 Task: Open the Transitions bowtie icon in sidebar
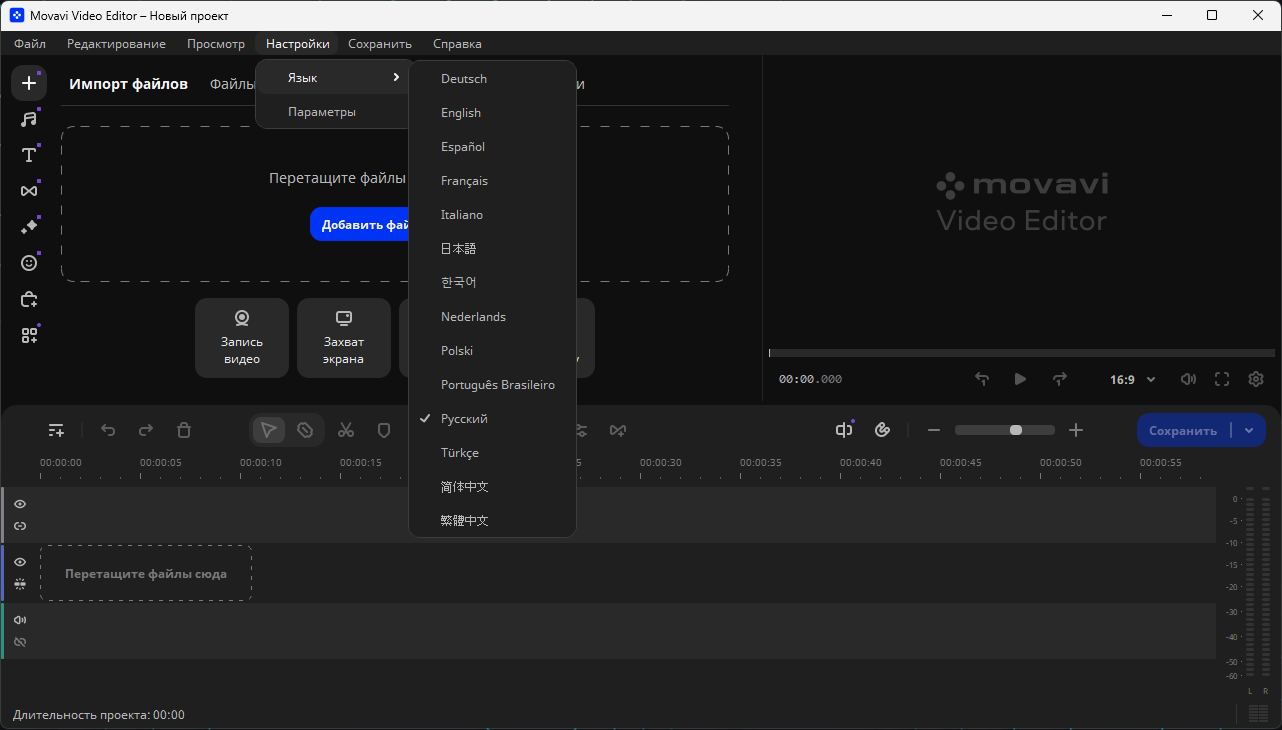pos(29,191)
